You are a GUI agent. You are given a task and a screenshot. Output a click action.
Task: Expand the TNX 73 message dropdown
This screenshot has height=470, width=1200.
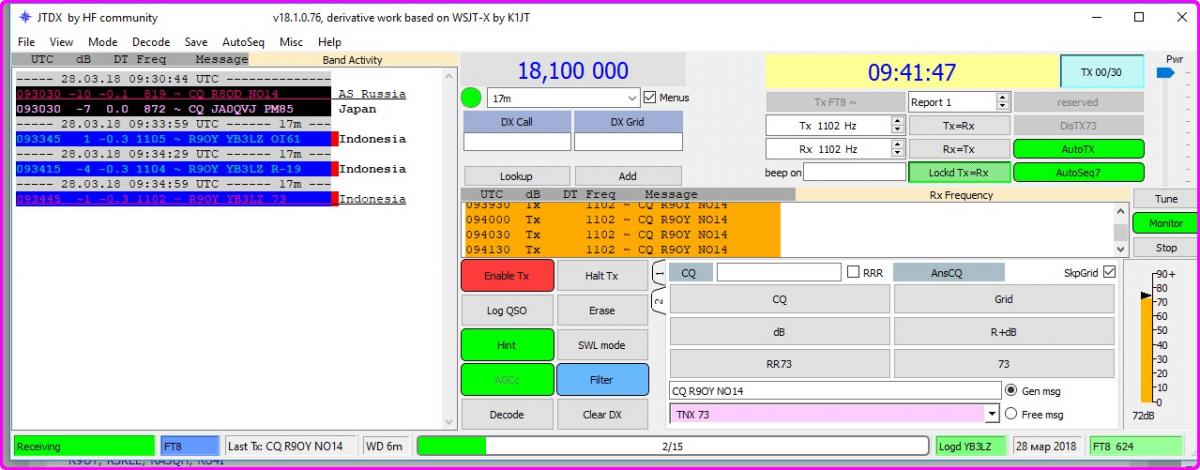click(x=992, y=414)
